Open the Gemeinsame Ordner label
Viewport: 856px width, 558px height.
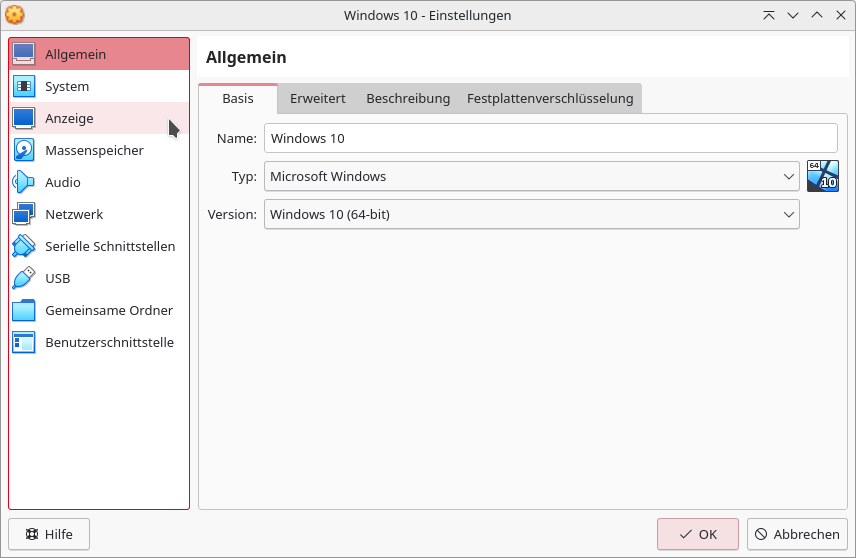pos(109,311)
